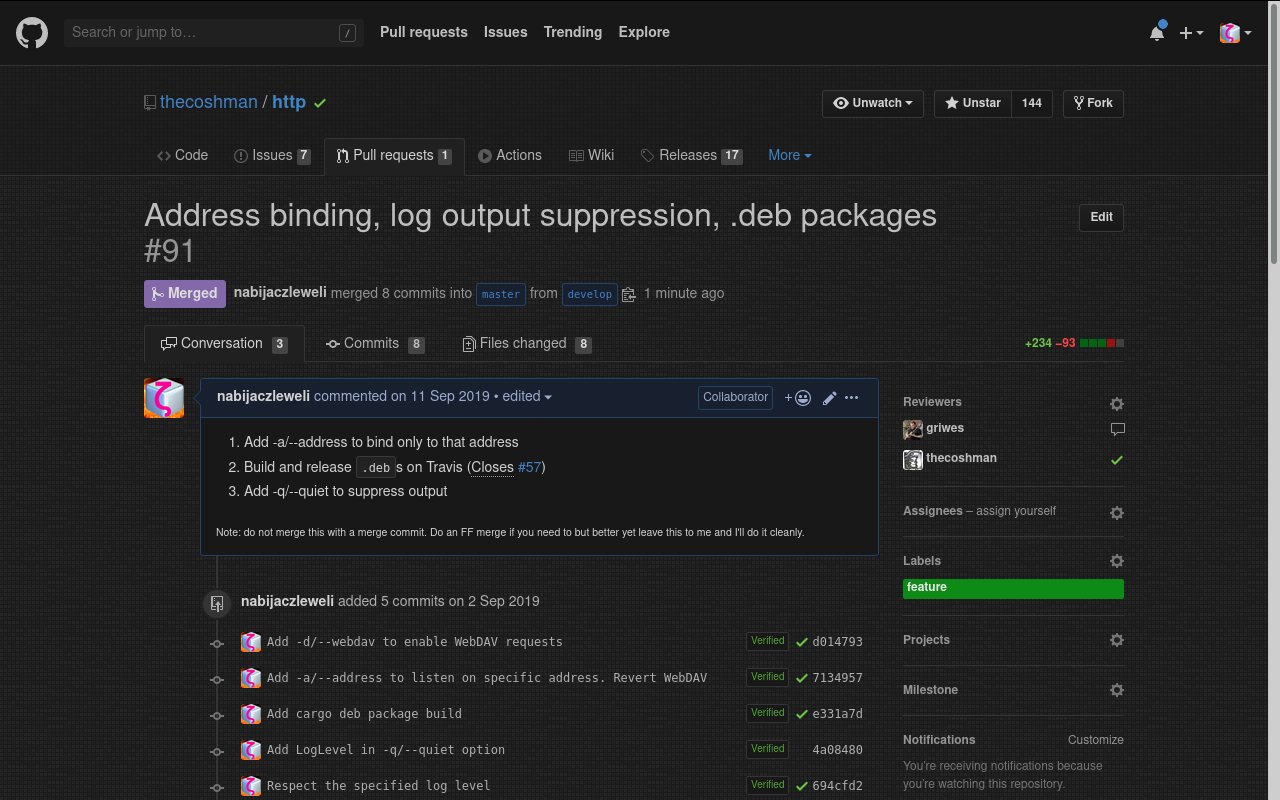Edit the comment with pencil icon
This screenshot has height=800, width=1280.
(829, 398)
